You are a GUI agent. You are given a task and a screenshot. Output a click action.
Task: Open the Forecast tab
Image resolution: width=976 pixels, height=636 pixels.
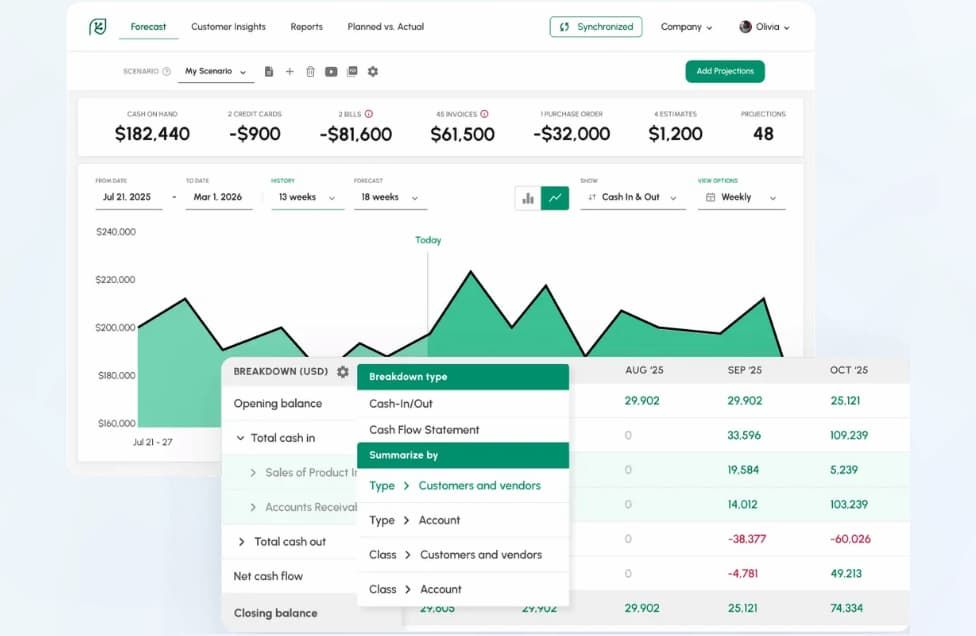point(148,27)
